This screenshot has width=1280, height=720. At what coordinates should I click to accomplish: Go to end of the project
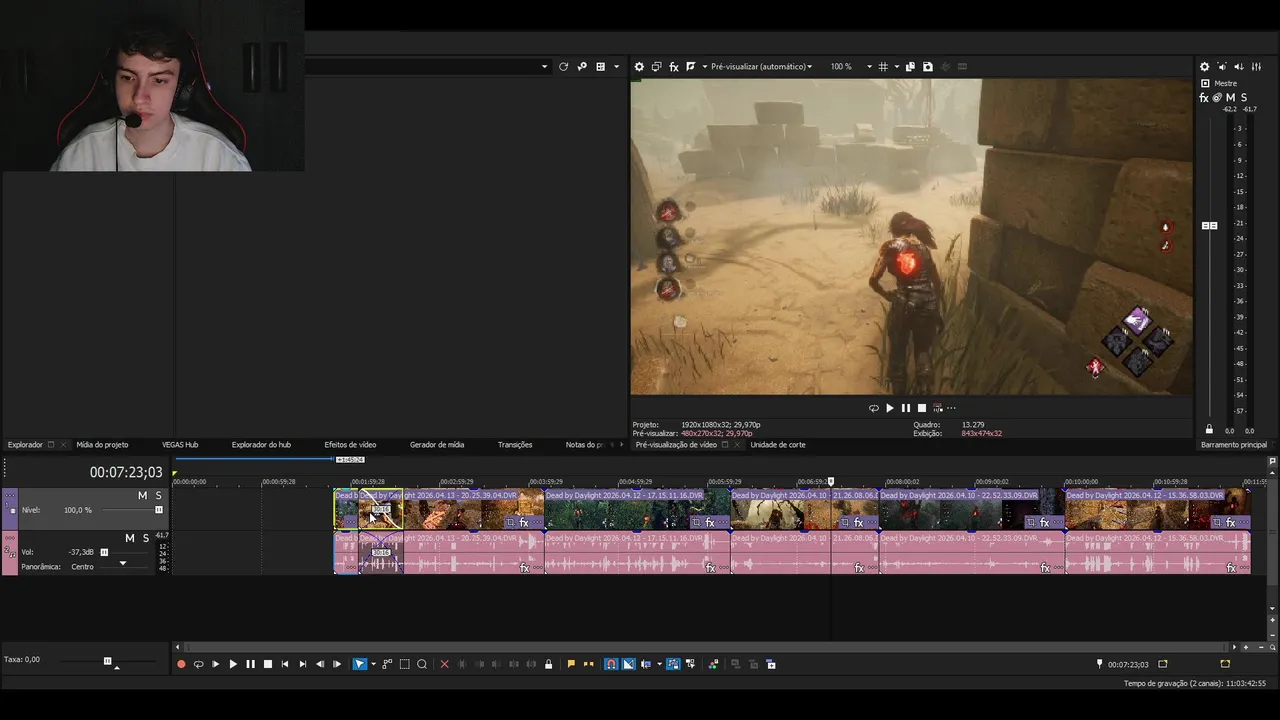point(303,664)
